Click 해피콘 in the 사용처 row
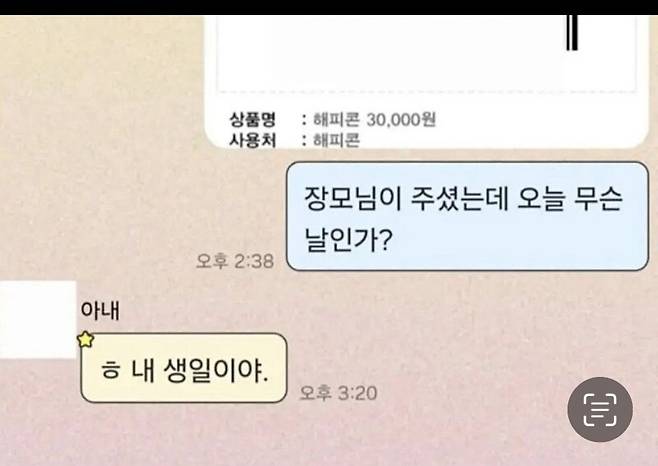The height and width of the screenshot is (466, 658). coord(337,140)
